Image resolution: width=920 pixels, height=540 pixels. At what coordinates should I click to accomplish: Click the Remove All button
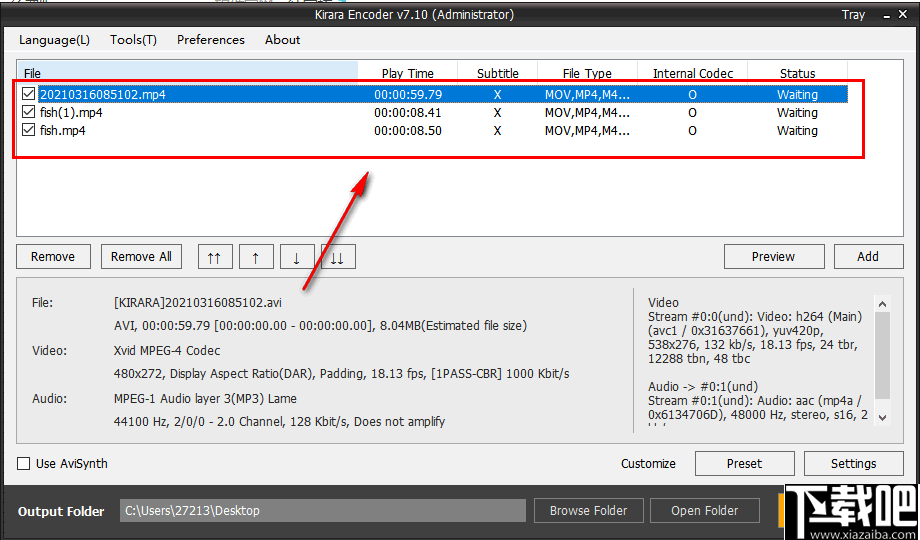click(141, 256)
